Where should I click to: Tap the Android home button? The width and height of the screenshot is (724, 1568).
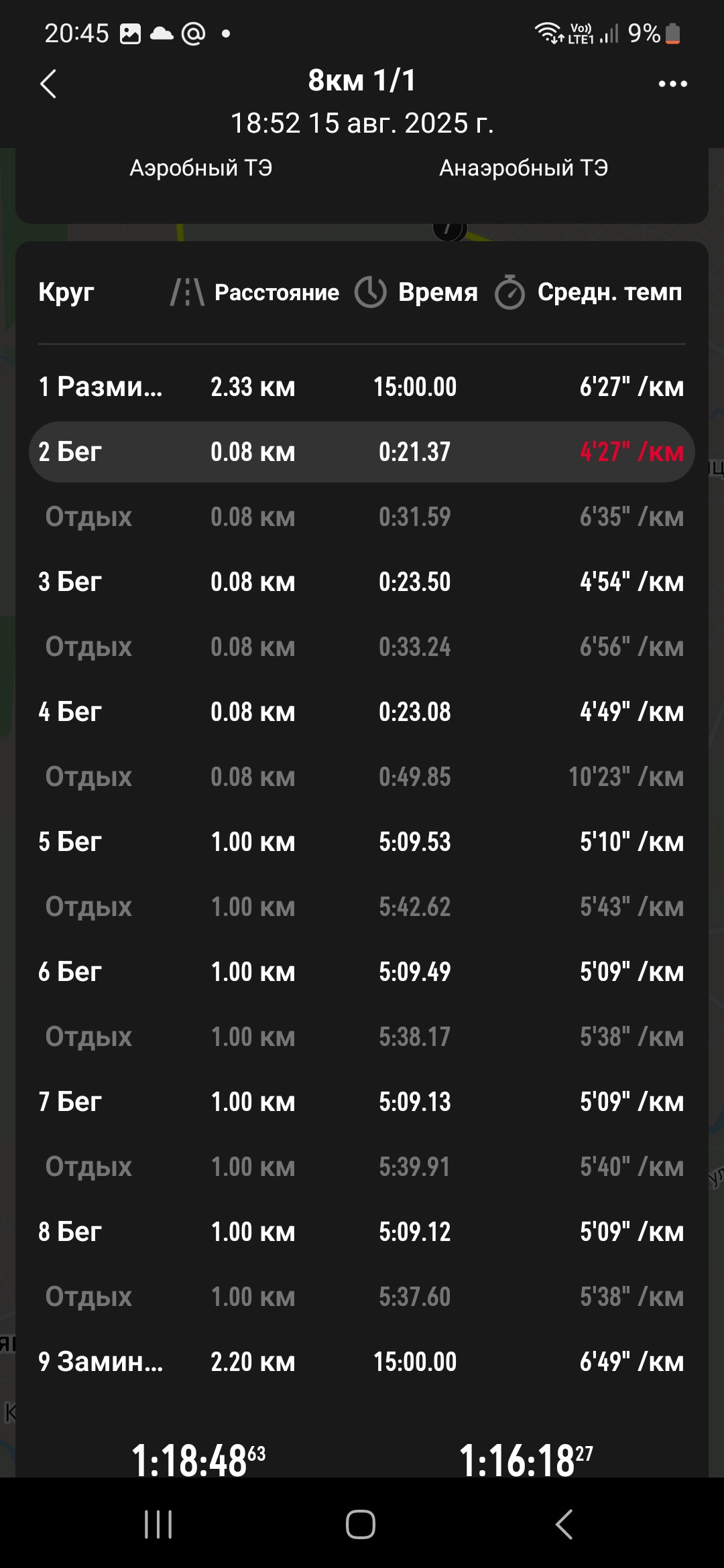point(361,1524)
